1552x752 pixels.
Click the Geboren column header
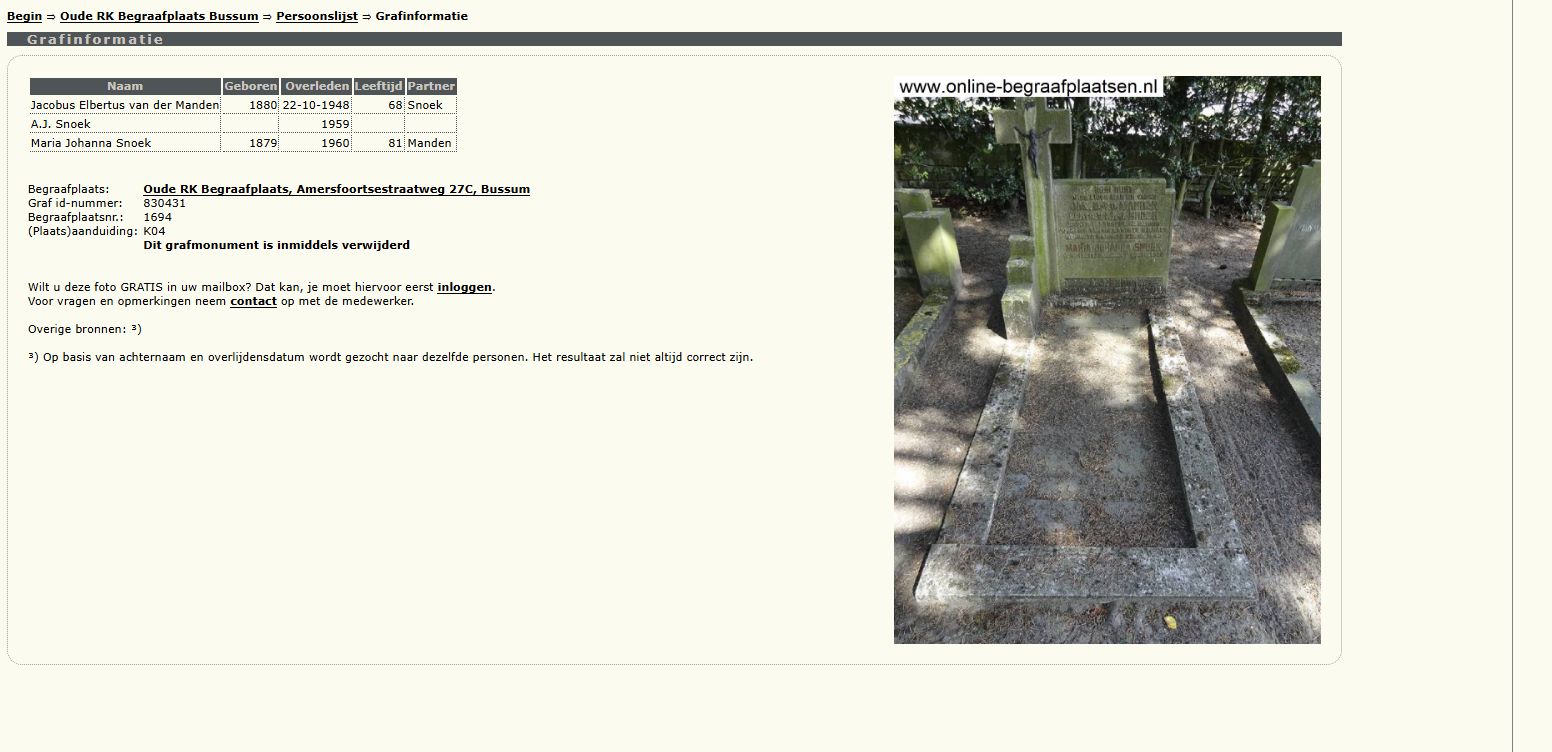click(x=250, y=86)
